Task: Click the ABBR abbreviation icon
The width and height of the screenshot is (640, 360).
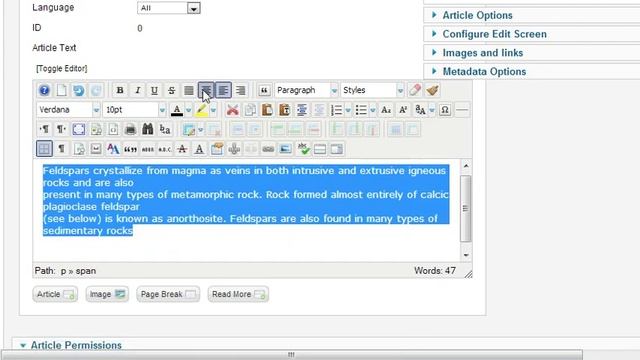Action: [148, 149]
